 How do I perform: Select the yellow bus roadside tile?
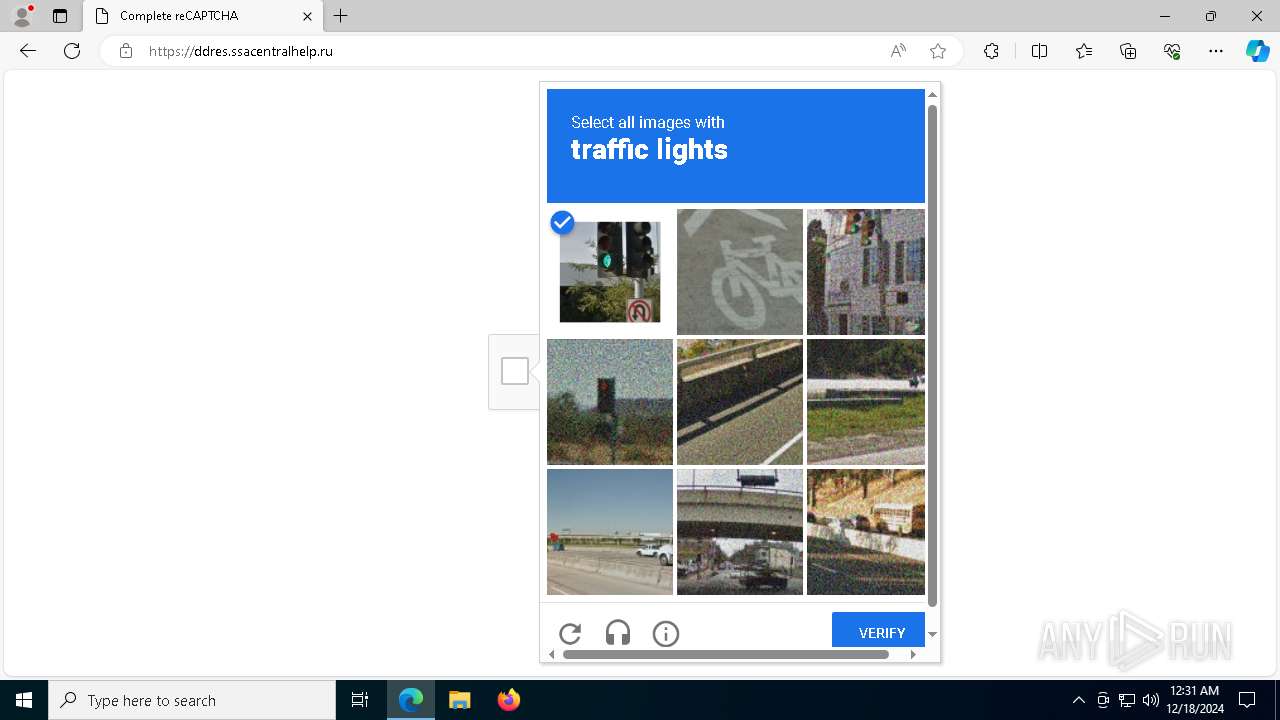[x=866, y=532]
